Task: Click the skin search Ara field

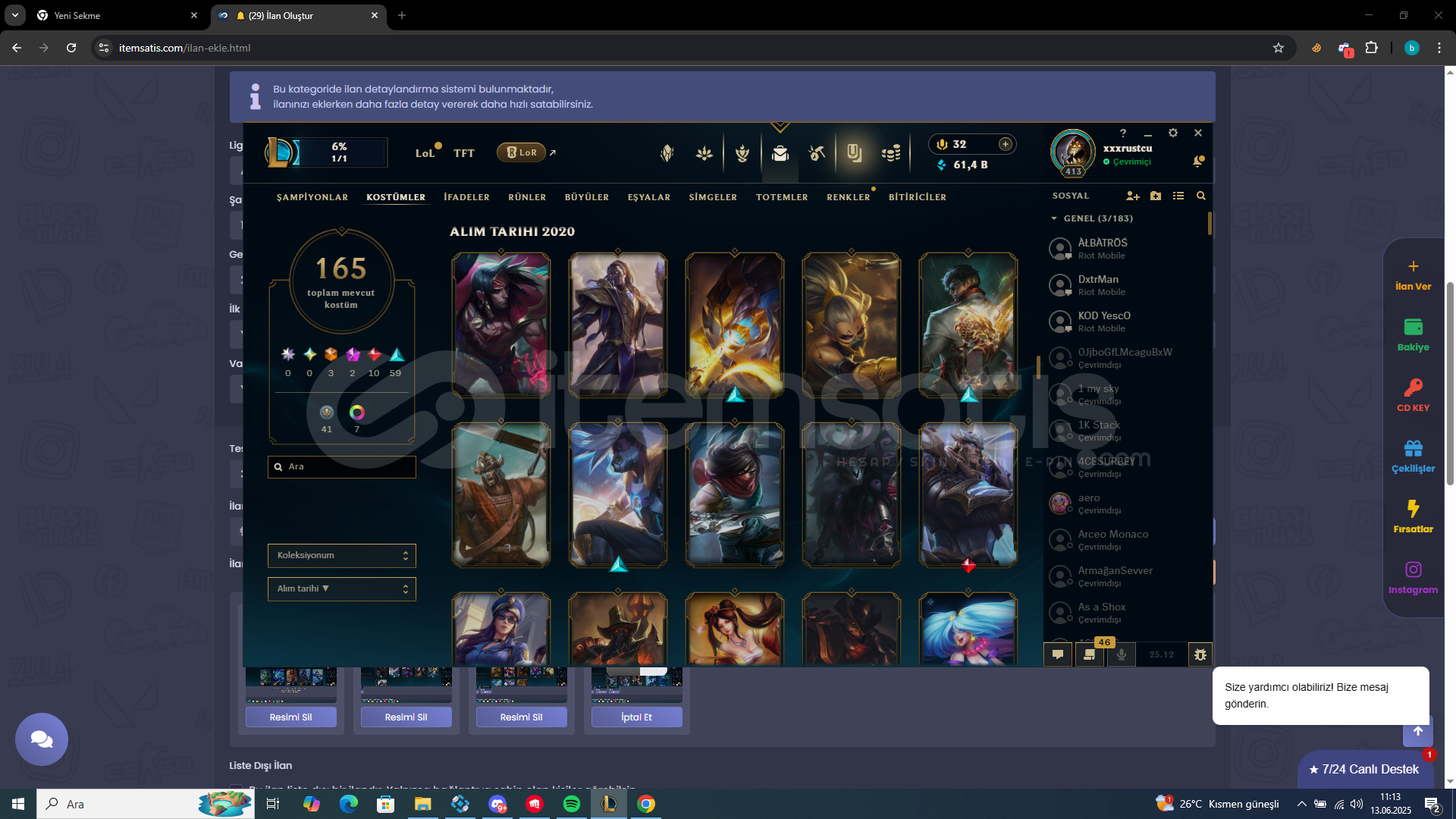Action: (x=342, y=467)
